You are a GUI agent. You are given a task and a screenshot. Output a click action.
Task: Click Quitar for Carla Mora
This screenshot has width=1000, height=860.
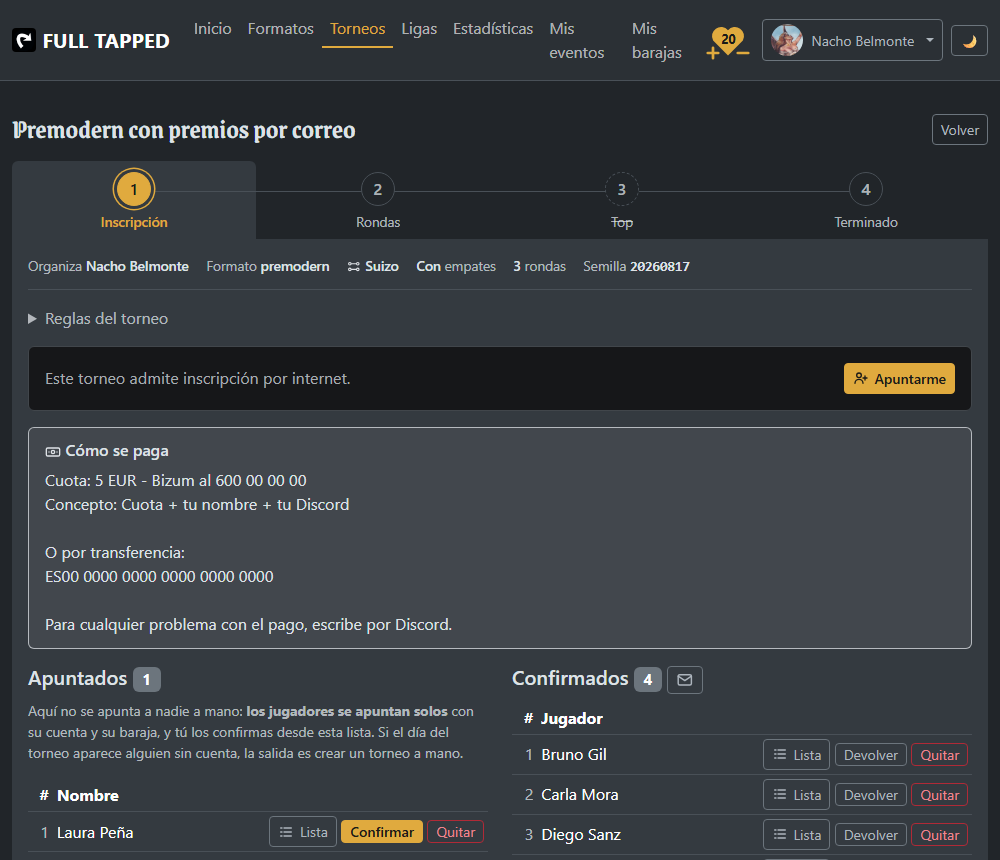(x=939, y=795)
